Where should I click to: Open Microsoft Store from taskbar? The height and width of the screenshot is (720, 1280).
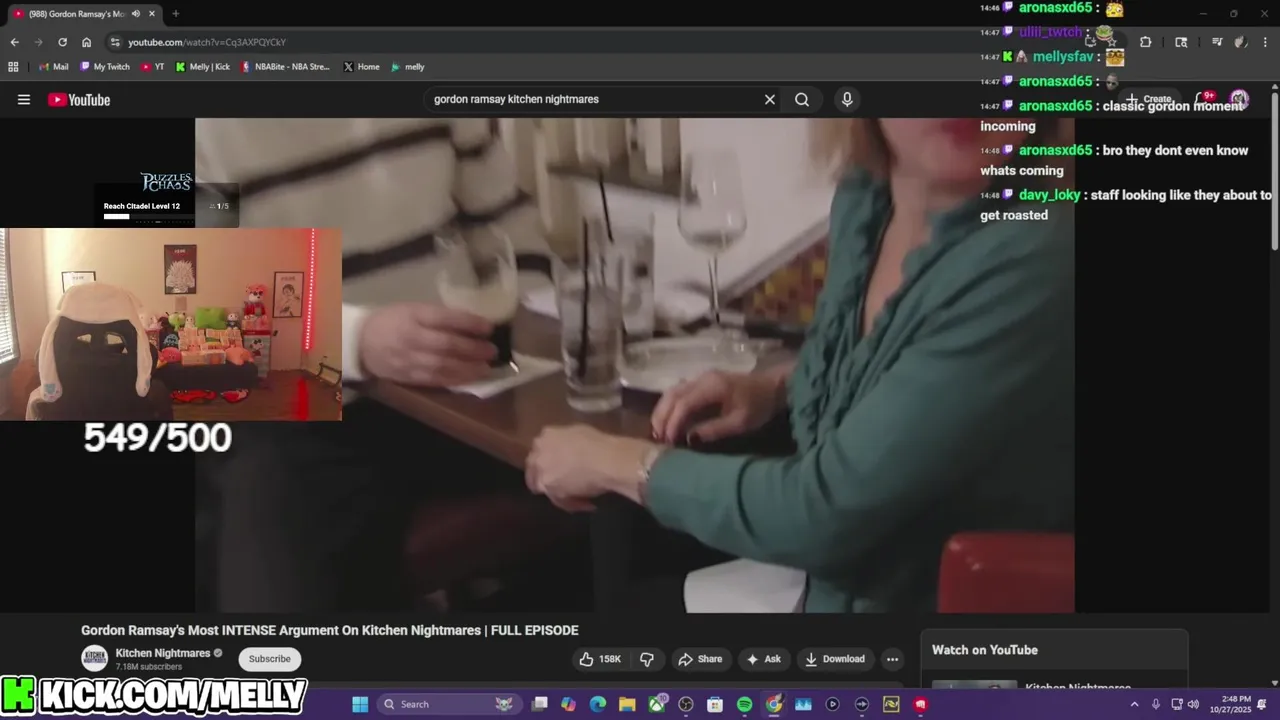pos(715,704)
